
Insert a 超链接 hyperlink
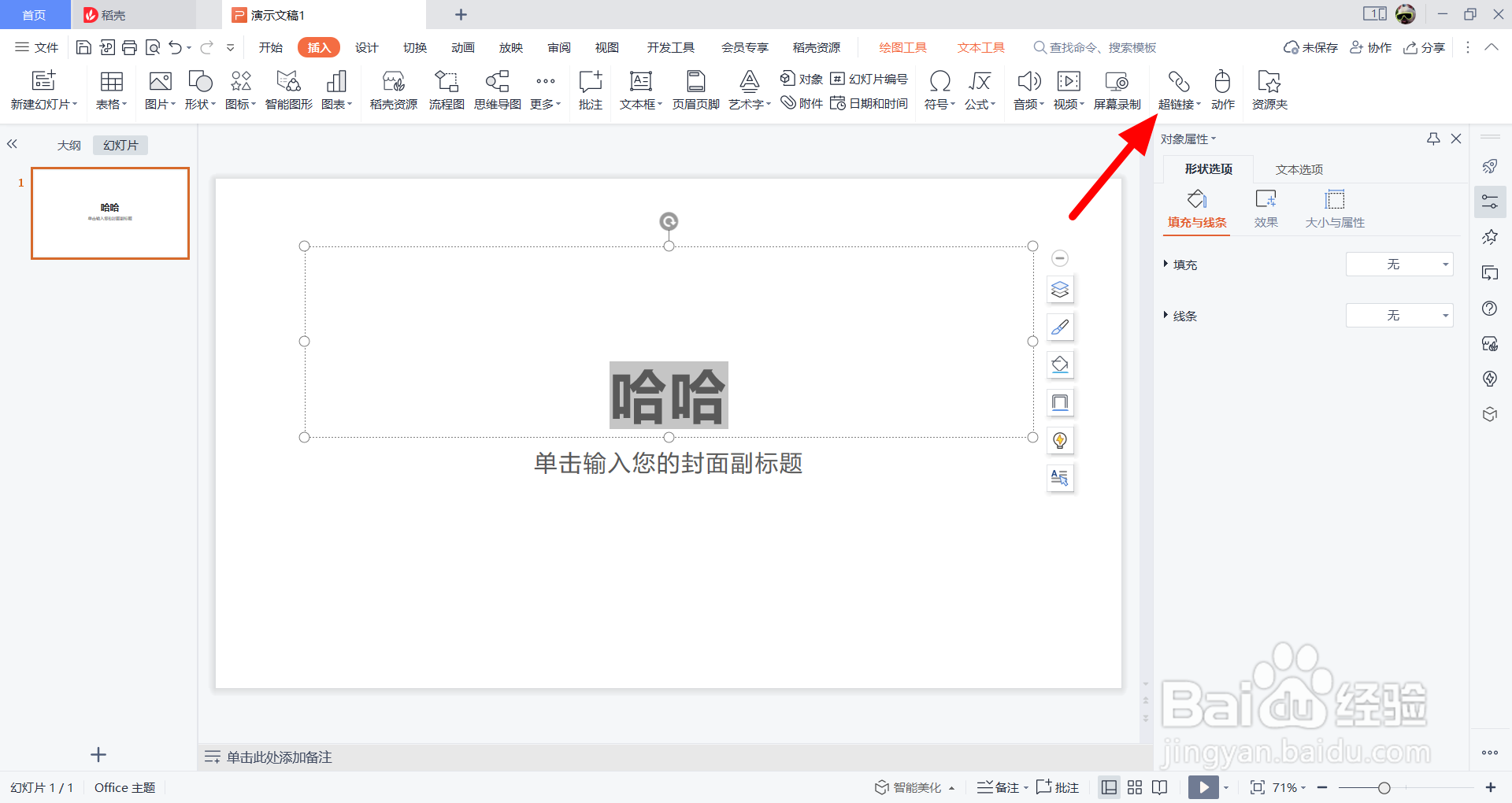coord(1177,89)
